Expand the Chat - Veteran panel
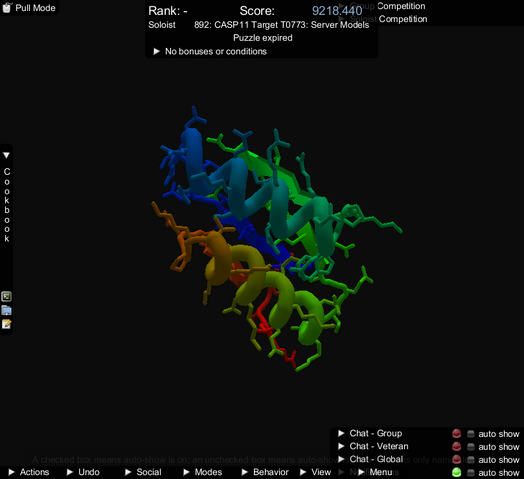 pos(341,446)
